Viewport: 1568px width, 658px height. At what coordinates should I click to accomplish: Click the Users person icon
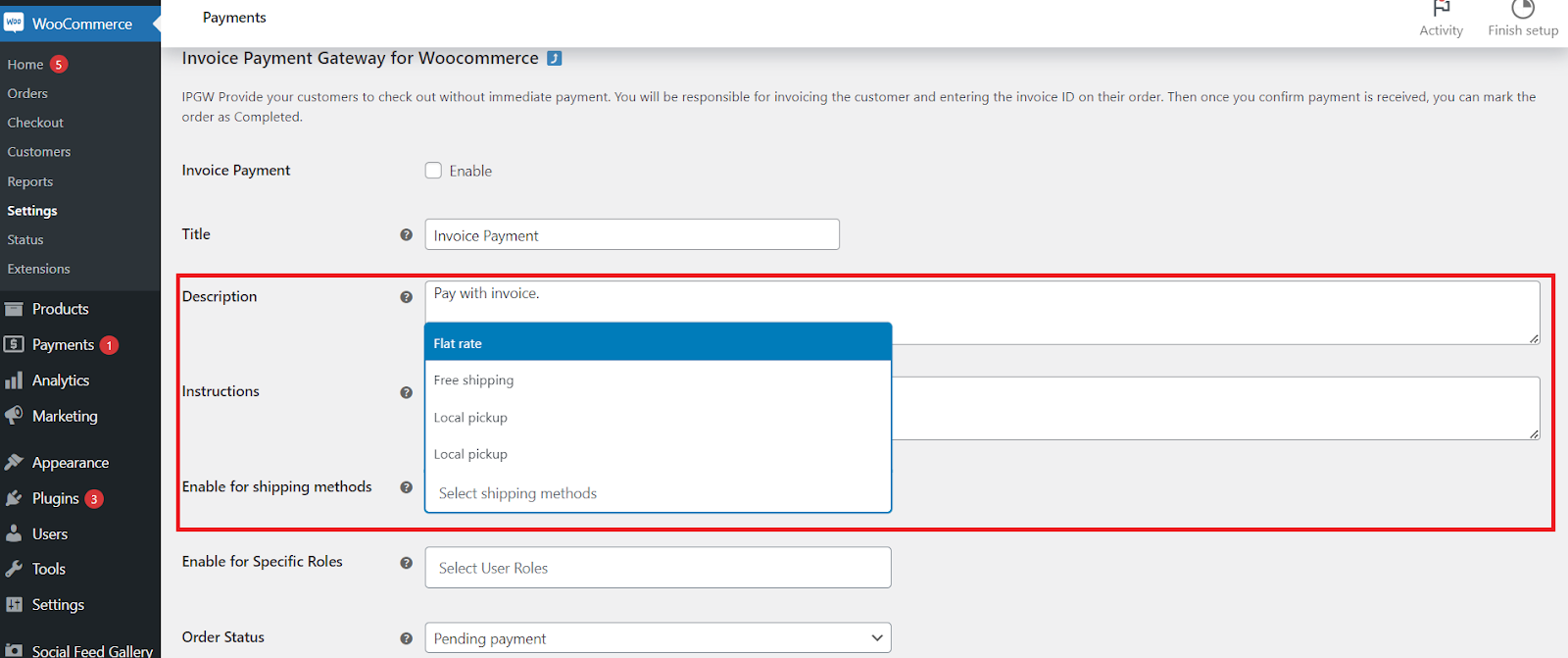(x=14, y=533)
